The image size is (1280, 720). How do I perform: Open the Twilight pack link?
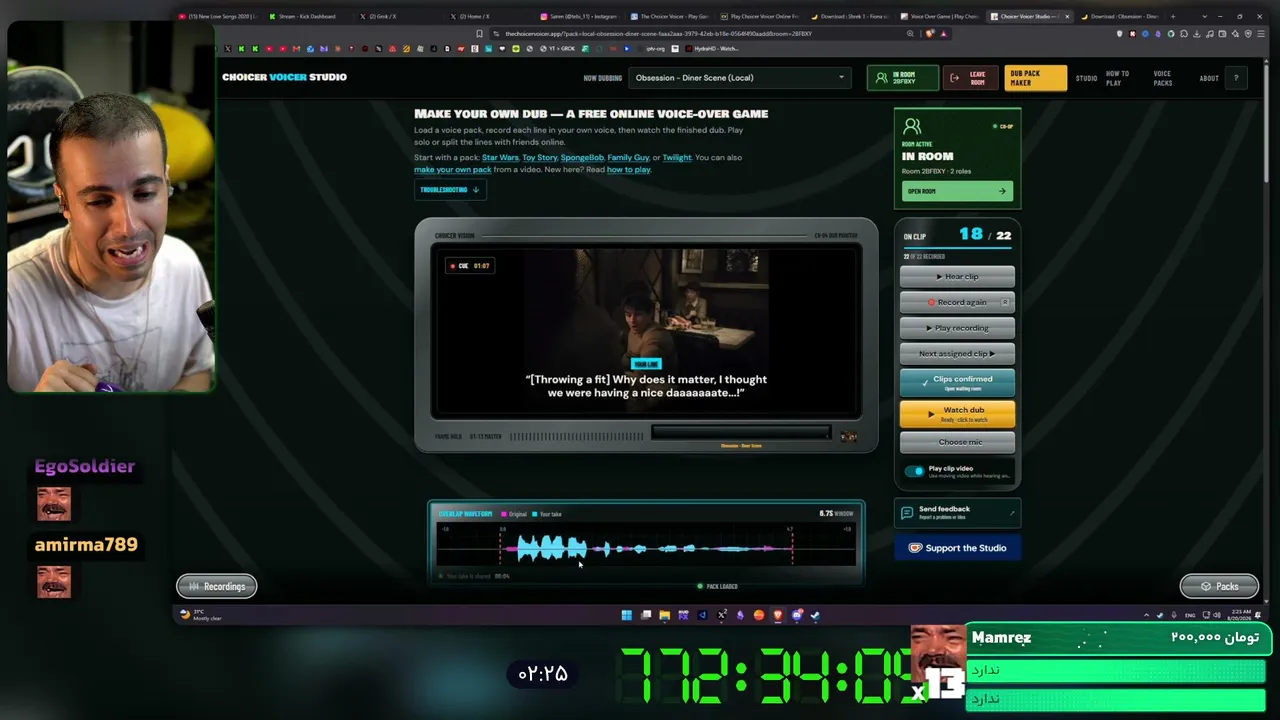point(677,157)
